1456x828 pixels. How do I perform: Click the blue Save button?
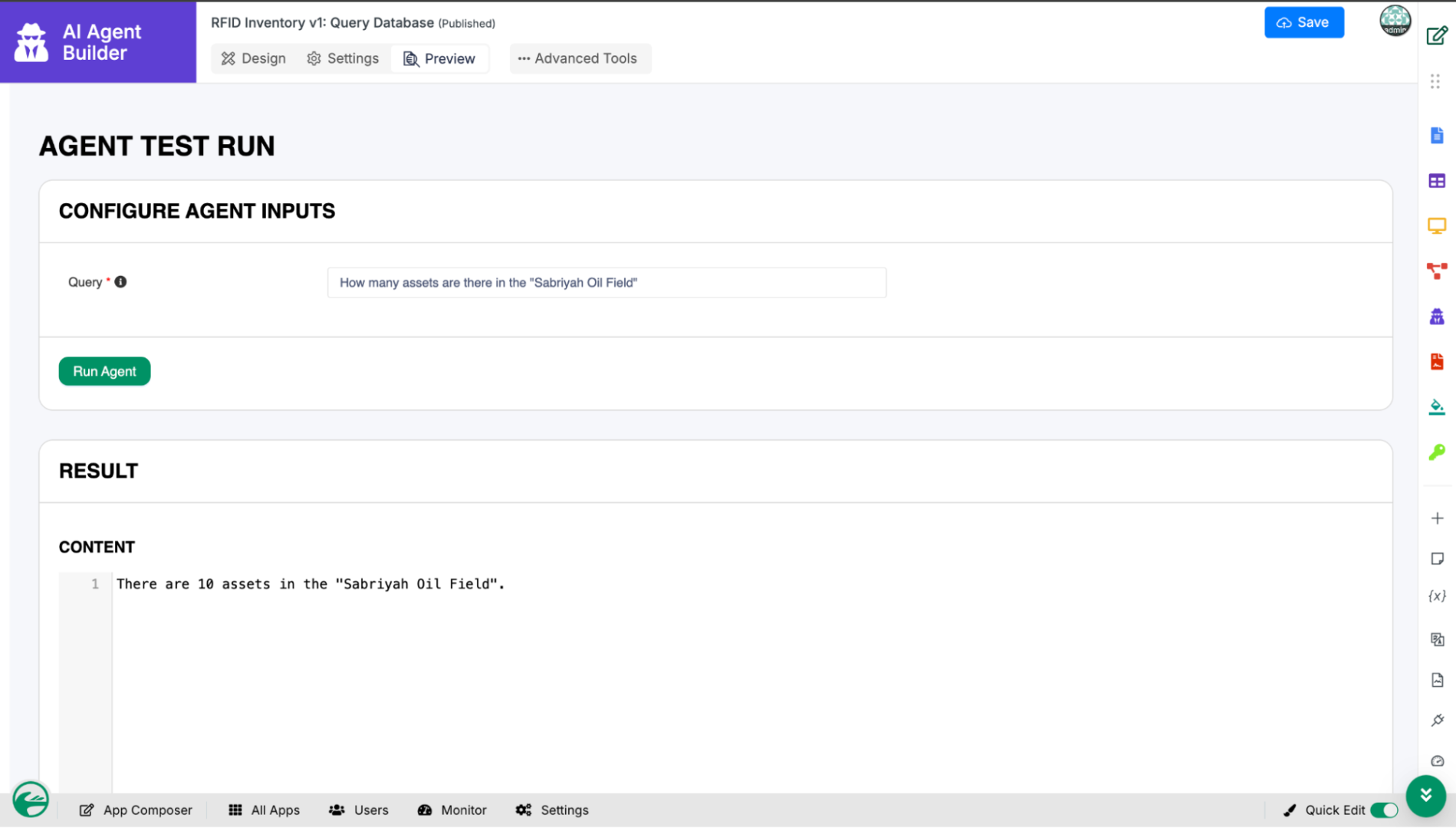(x=1303, y=22)
